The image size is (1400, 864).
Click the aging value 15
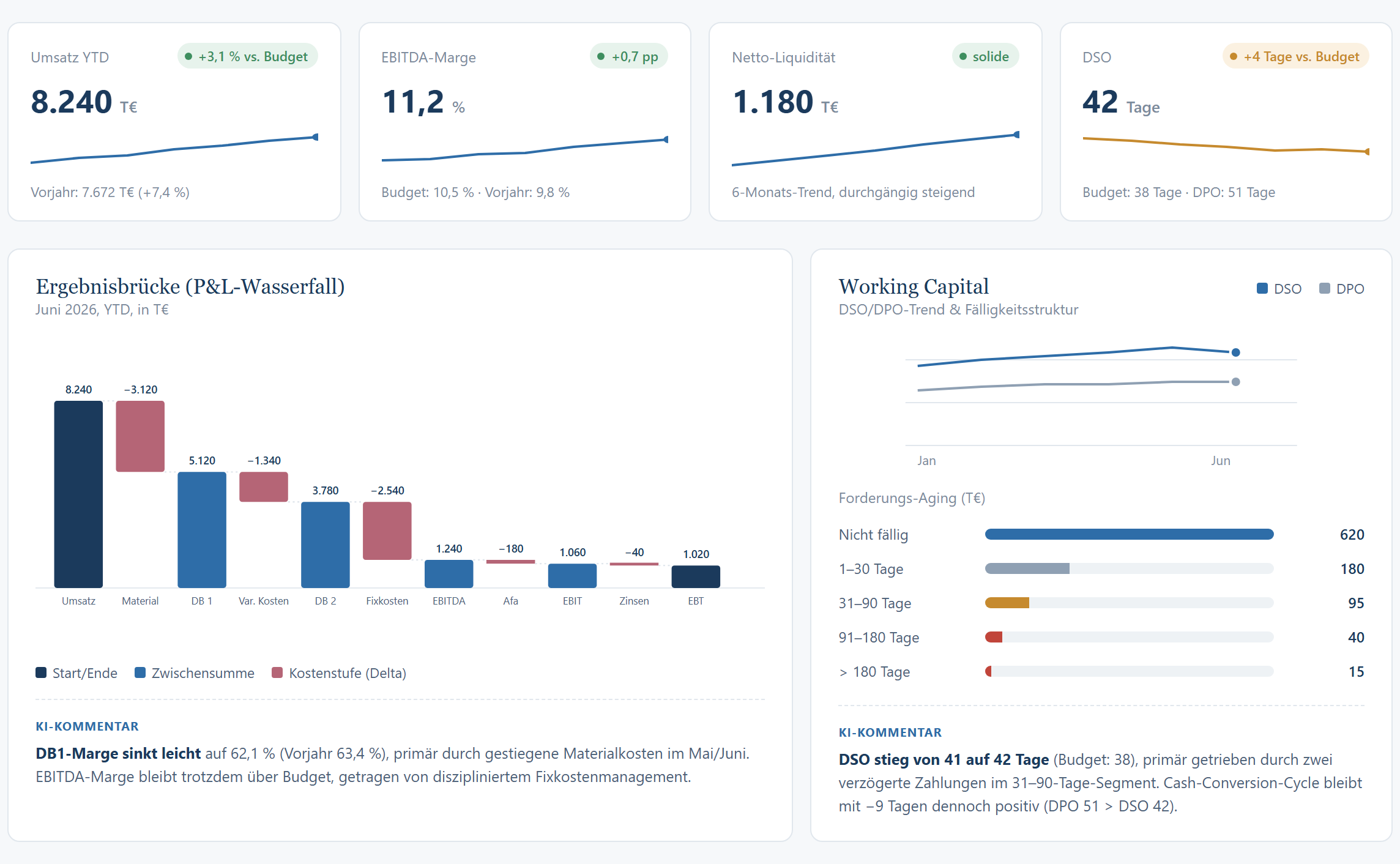pyautogui.click(x=1357, y=672)
